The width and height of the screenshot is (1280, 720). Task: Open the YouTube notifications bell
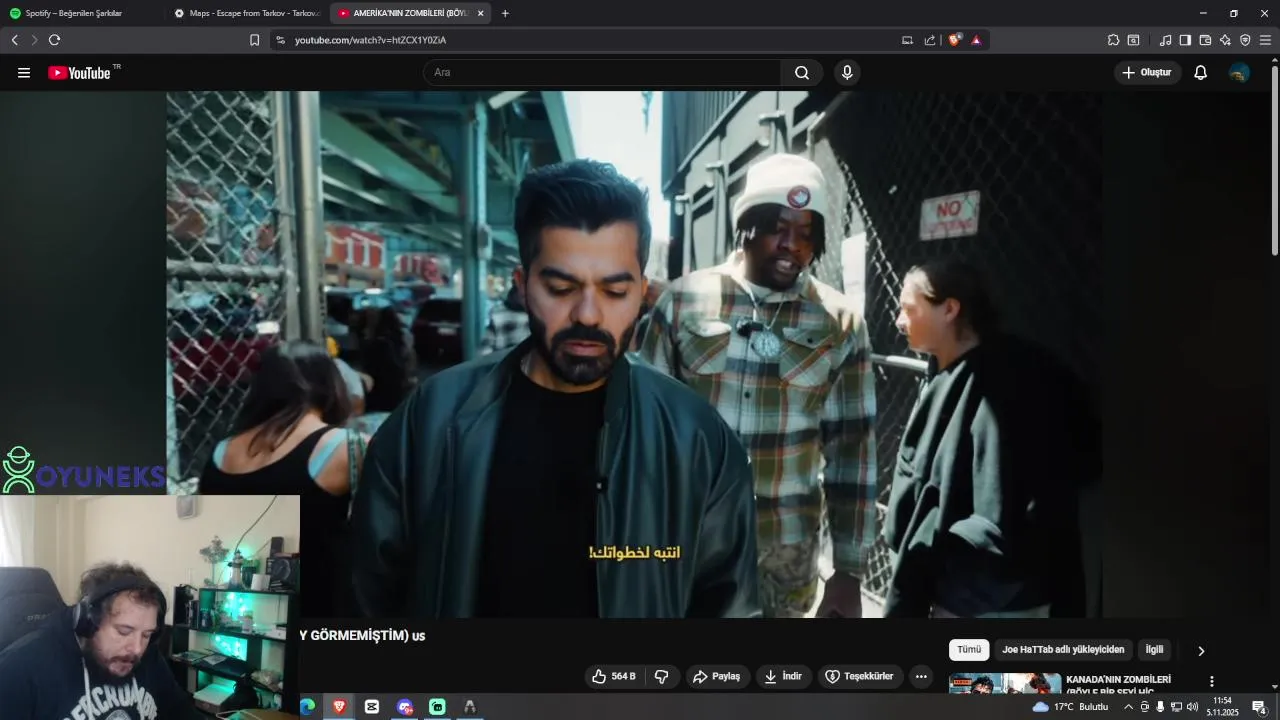click(1201, 73)
